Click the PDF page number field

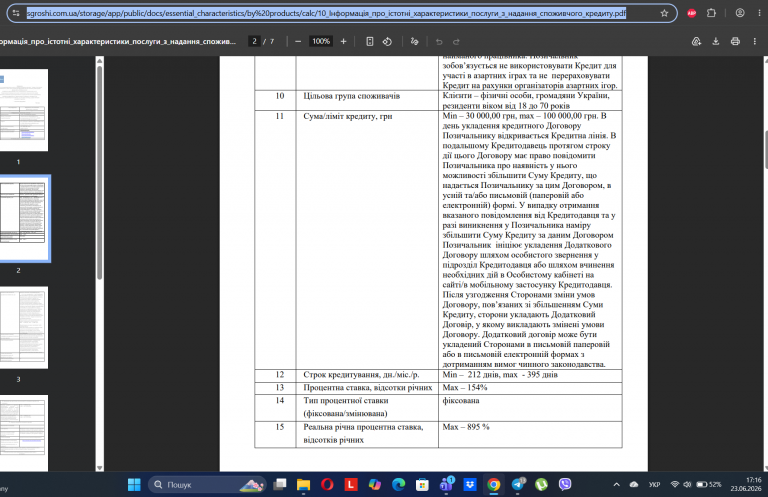pos(254,42)
